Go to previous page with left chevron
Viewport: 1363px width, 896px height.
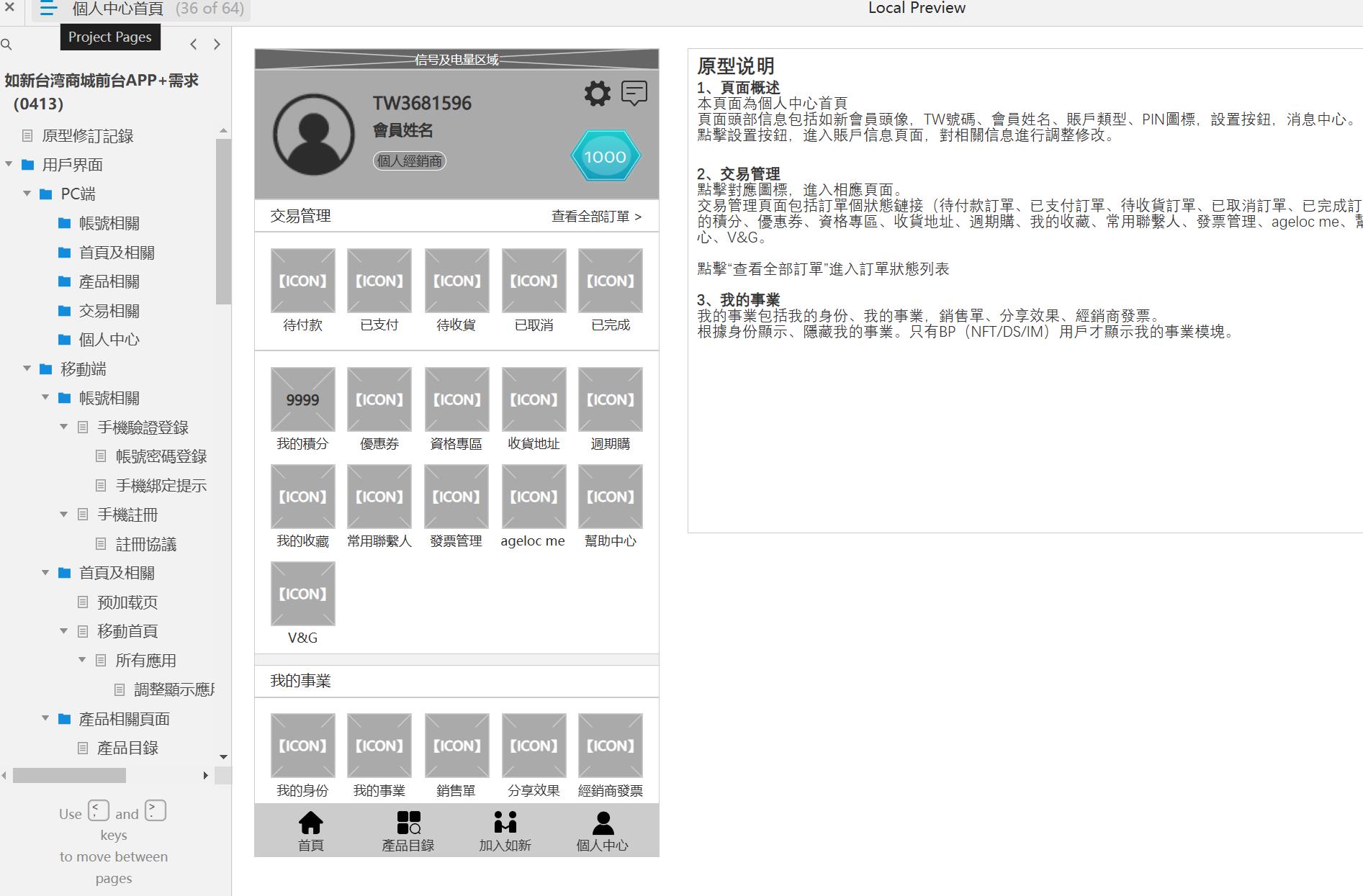point(193,45)
